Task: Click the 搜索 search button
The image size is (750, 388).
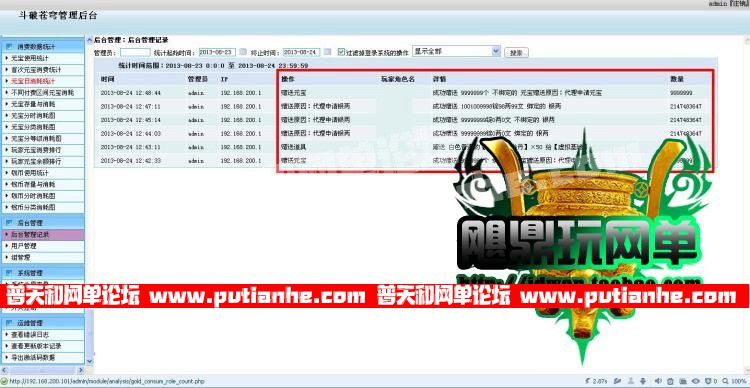Action: click(x=516, y=52)
